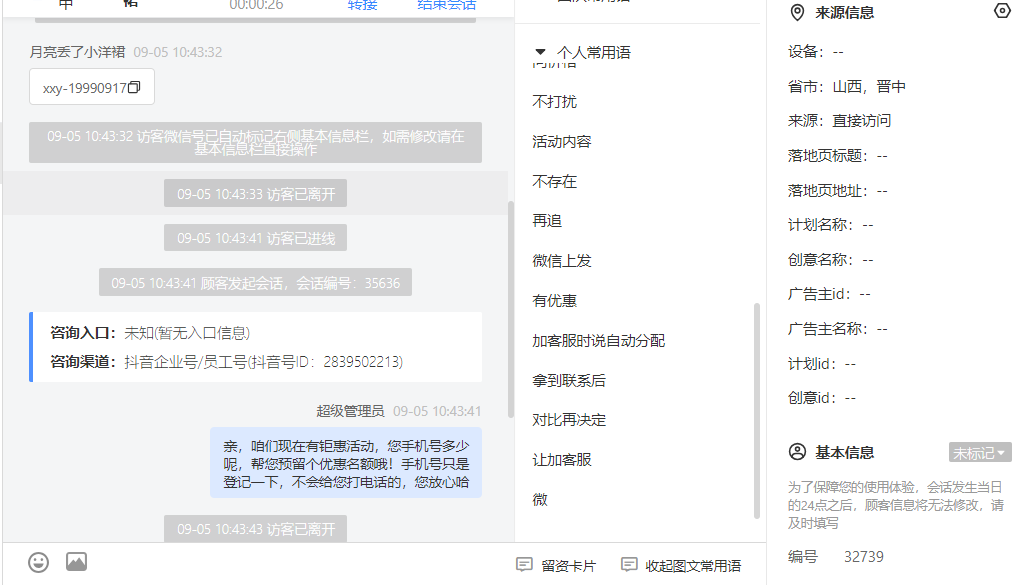Click the 基本信息 section heading
The width and height of the screenshot is (1023, 585).
[844, 452]
